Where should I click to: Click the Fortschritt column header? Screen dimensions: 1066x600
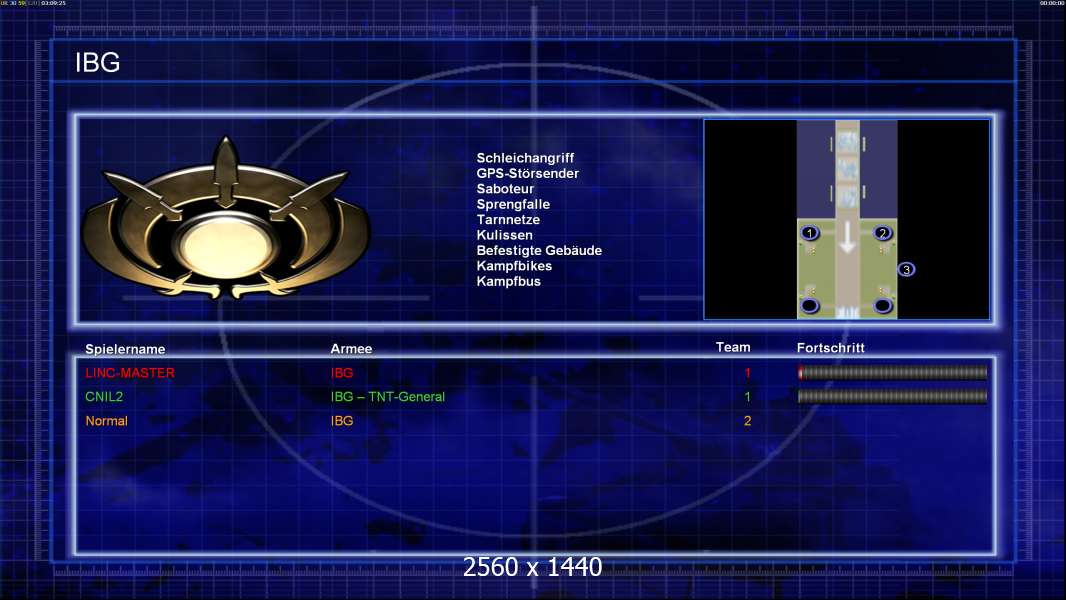pyautogui.click(x=831, y=348)
